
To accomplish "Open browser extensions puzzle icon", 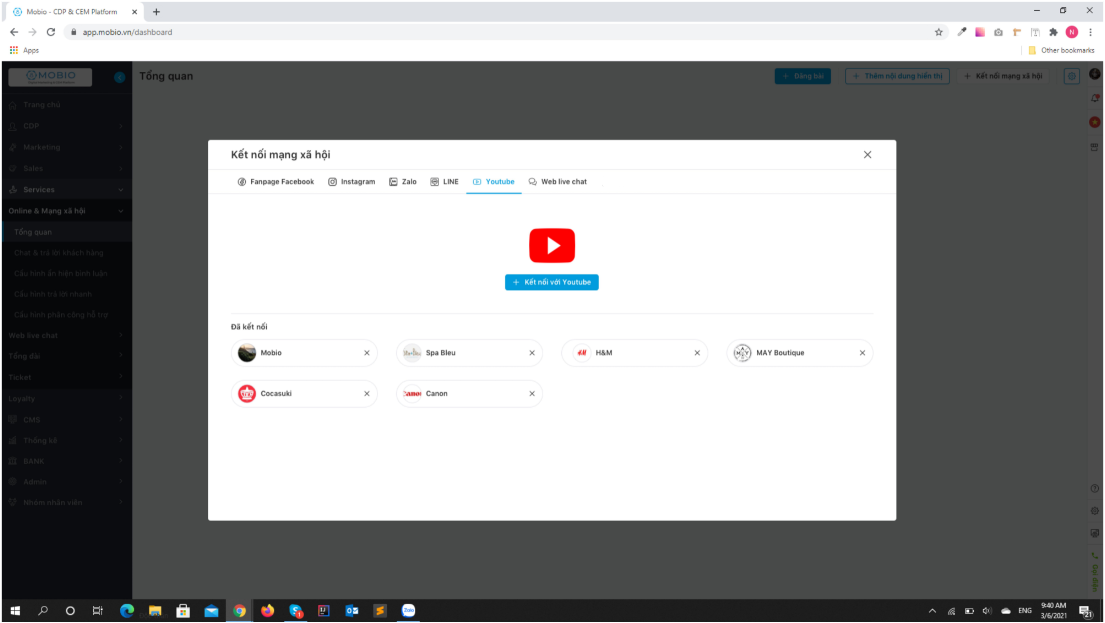I will tap(1053, 32).
